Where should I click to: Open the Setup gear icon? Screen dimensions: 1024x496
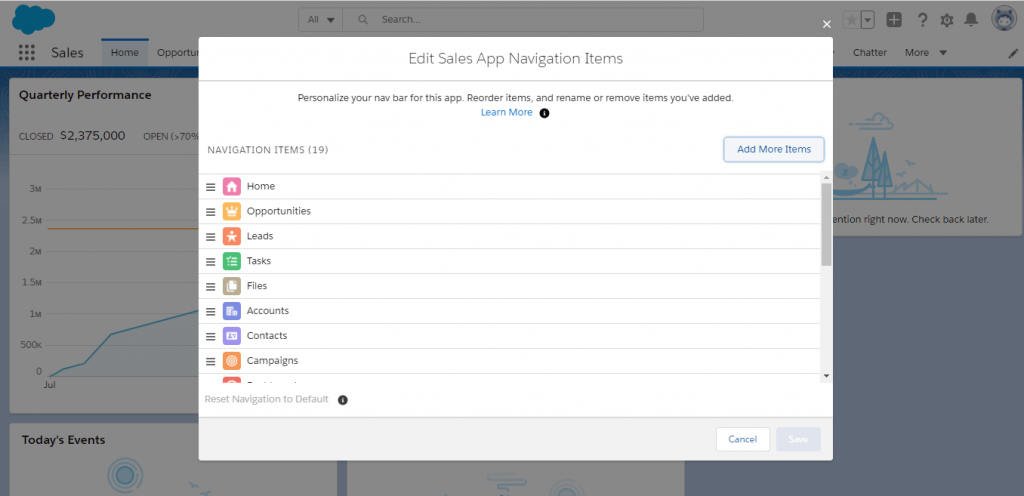tap(947, 20)
